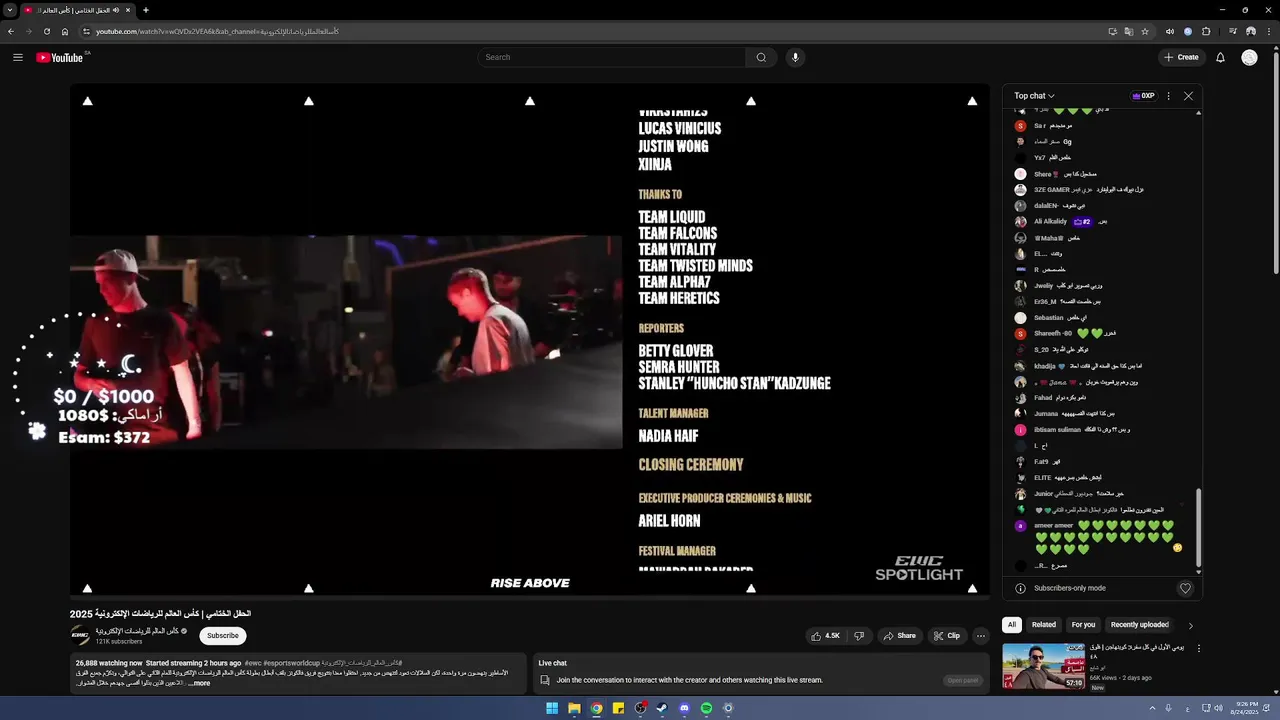
Task: Go to the YouTube home logo
Action: point(60,57)
